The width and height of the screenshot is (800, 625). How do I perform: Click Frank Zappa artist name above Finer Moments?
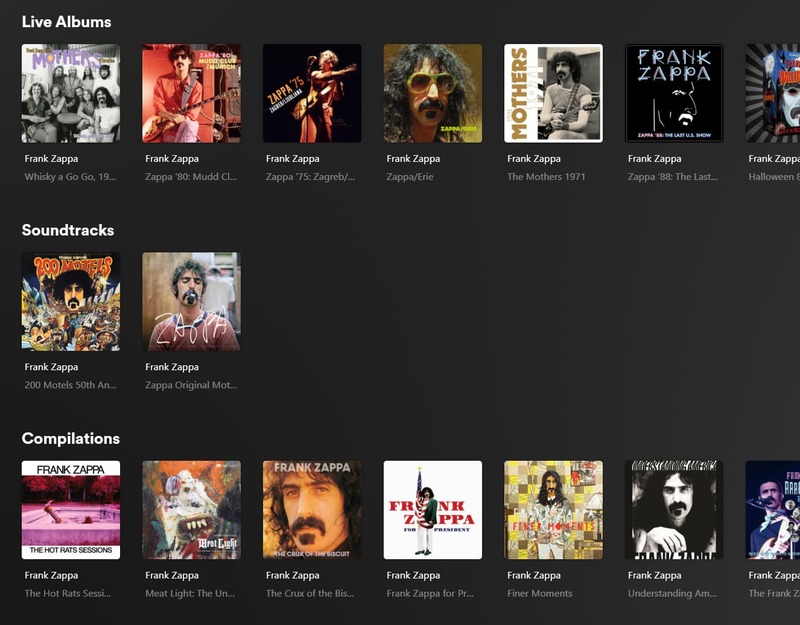(534, 575)
